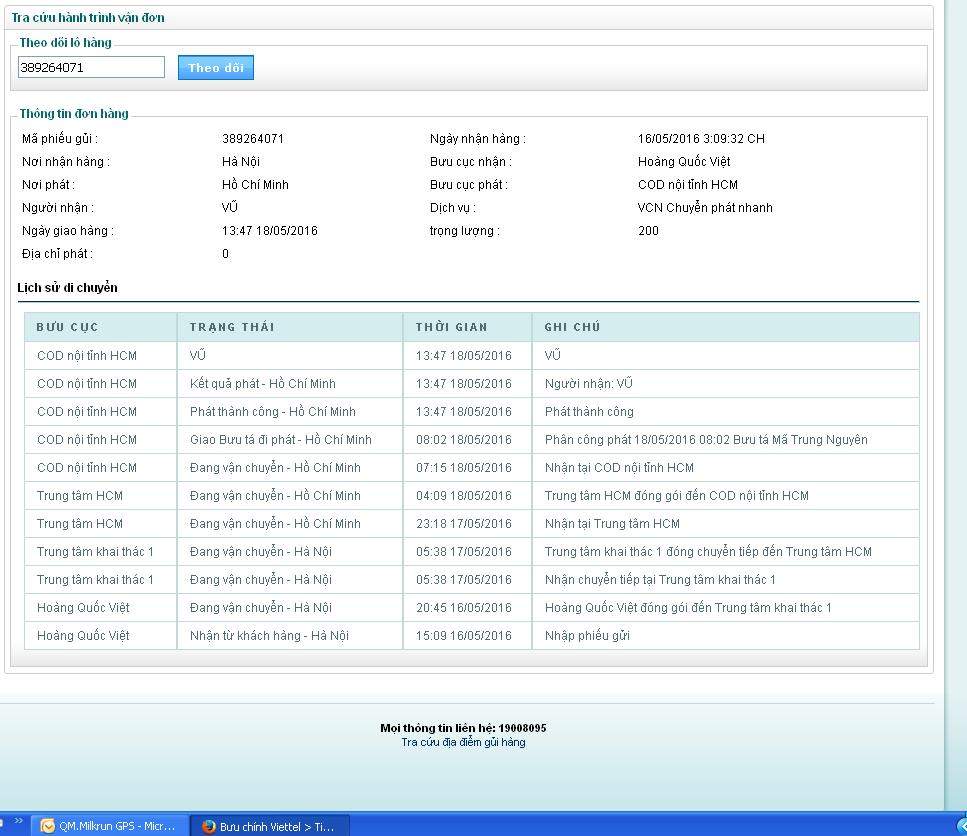Click Nơi nhận hàng value Hà Nội

coord(241,162)
